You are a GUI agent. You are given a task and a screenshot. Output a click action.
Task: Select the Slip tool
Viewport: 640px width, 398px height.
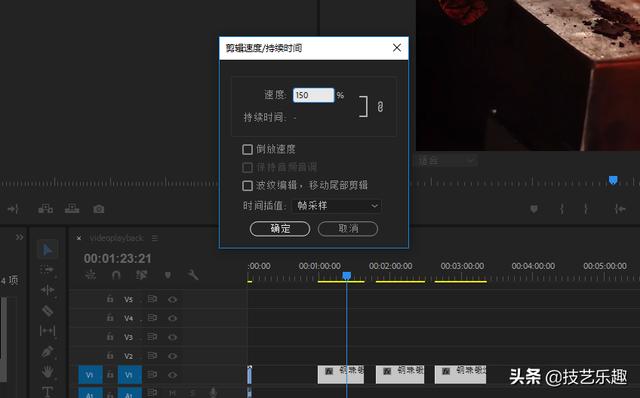47,331
